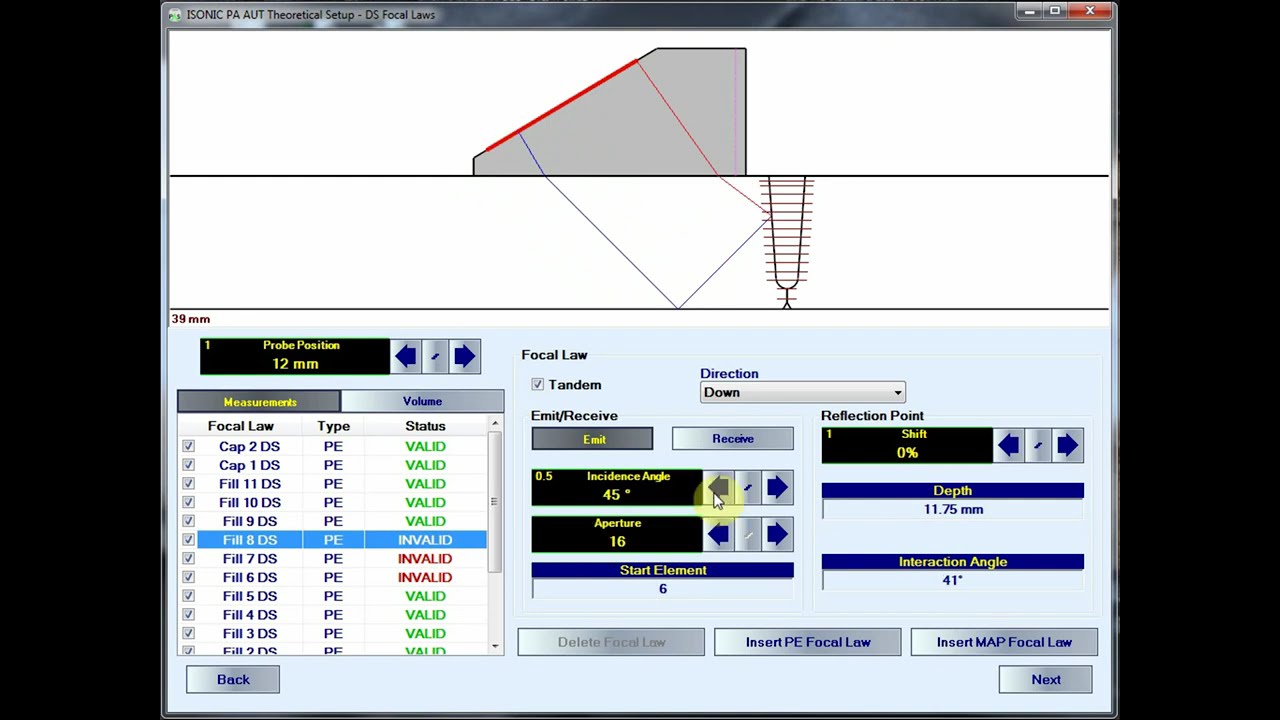The image size is (1280, 720).
Task: Click Fill 9 DS VALID status
Action: (425, 521)
